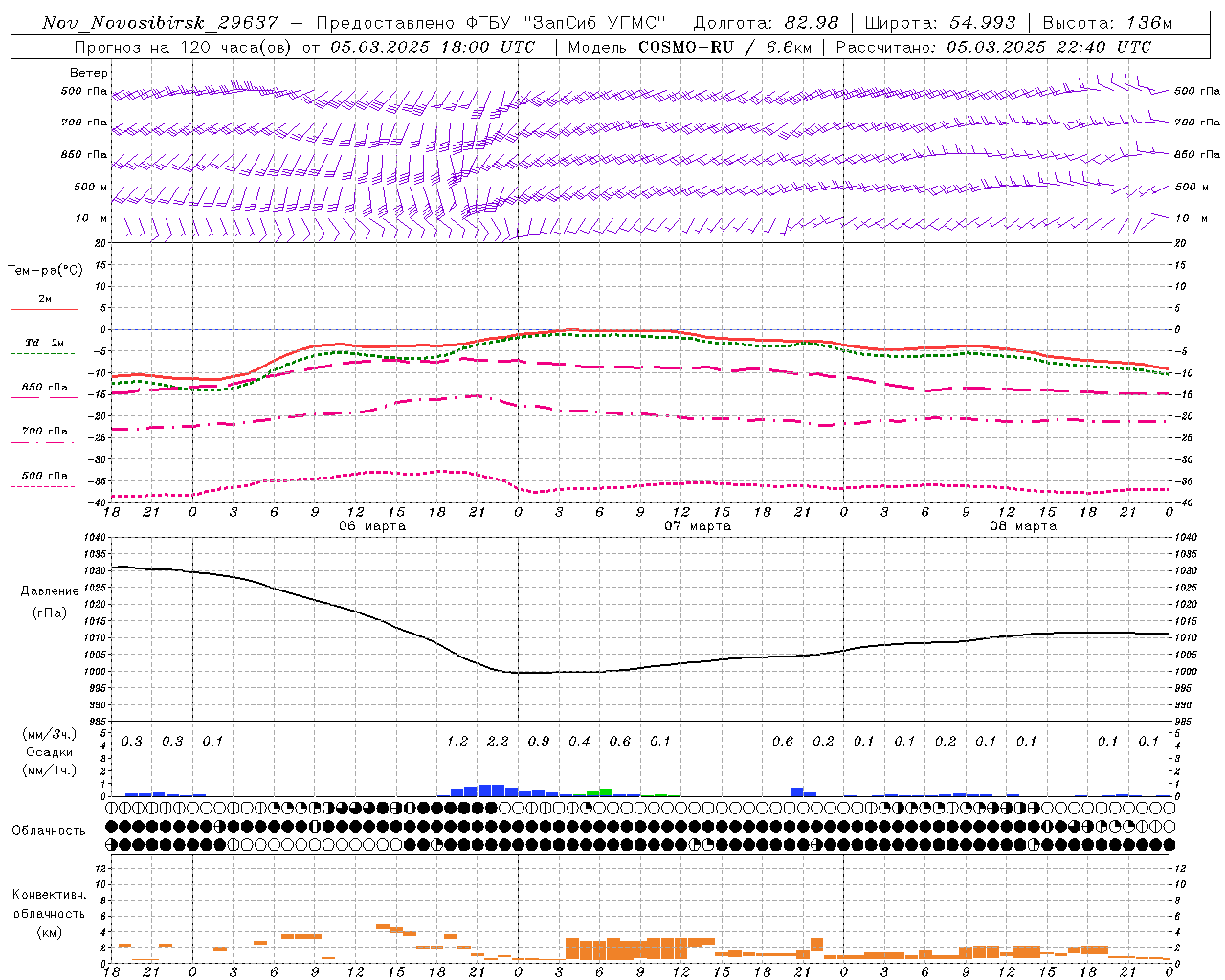This screenshot has height=980, width=1225.
Task: Click the 500 гПа temperature legend entry
Action: [45, 476]
